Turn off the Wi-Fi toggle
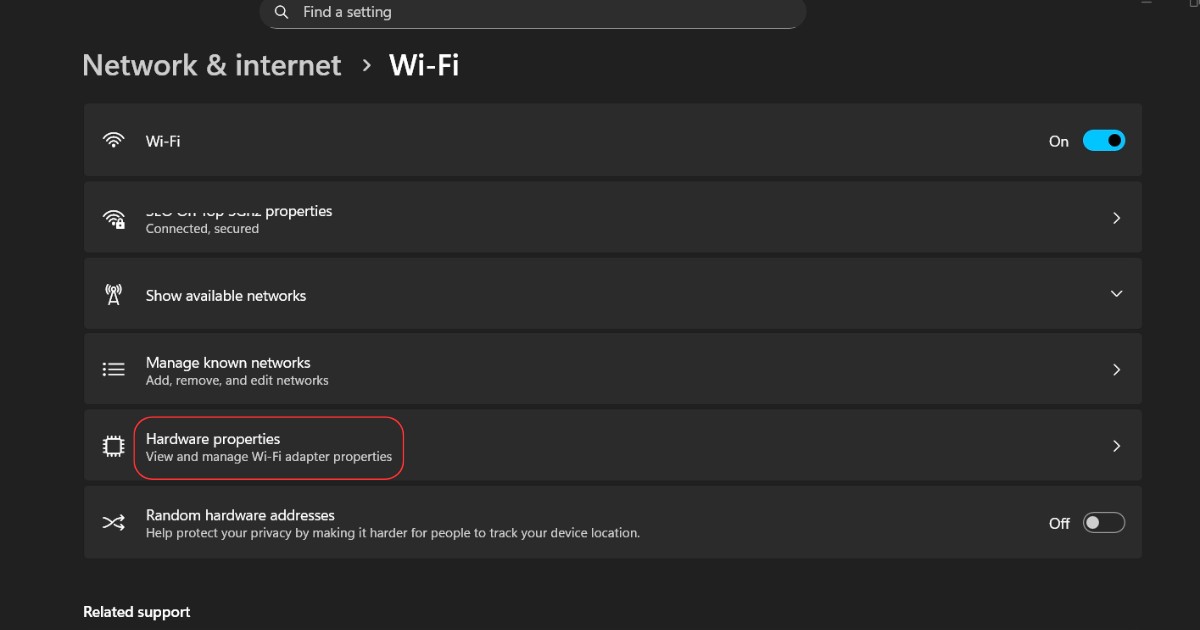This screenshot has width=1200, height=630. pos(1104,140)
